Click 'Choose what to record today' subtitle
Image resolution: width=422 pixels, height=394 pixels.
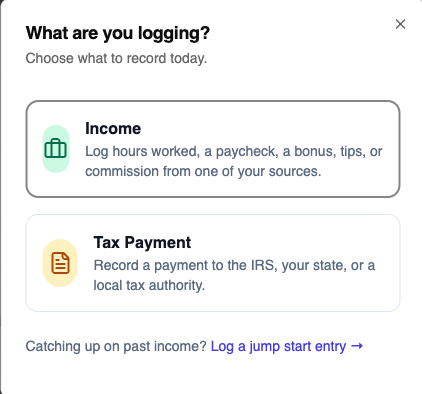pyautogui.click(x=116, y=58)
